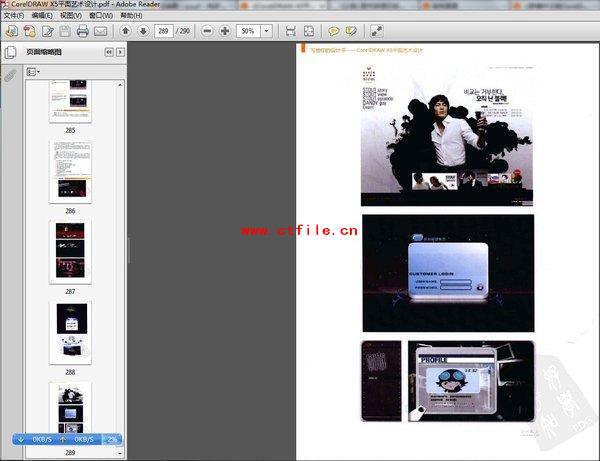Switch to full screen read mode

(378, 31)
